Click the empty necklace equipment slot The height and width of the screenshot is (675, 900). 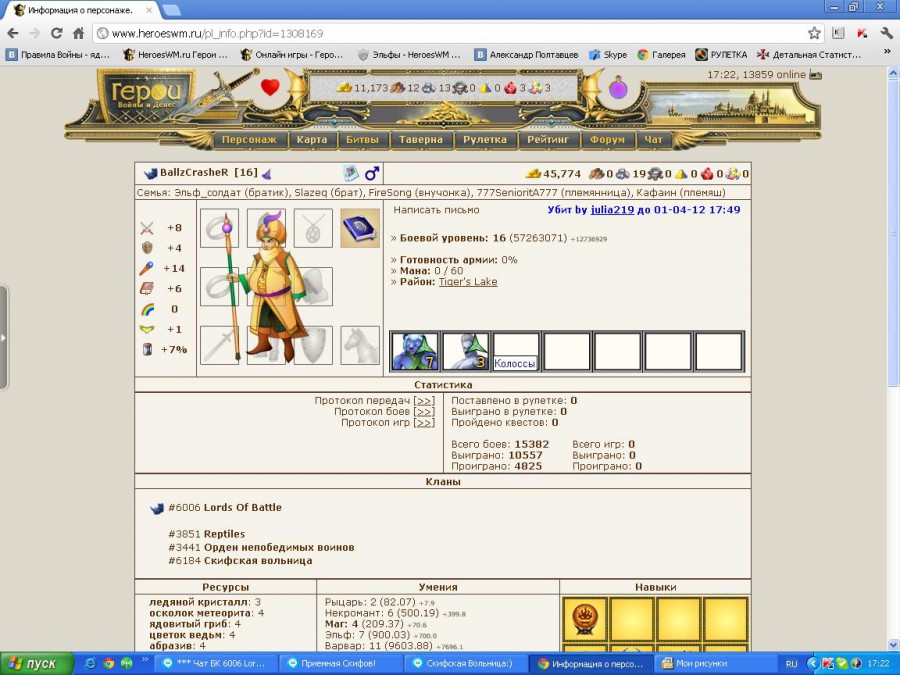click(313, 228)
